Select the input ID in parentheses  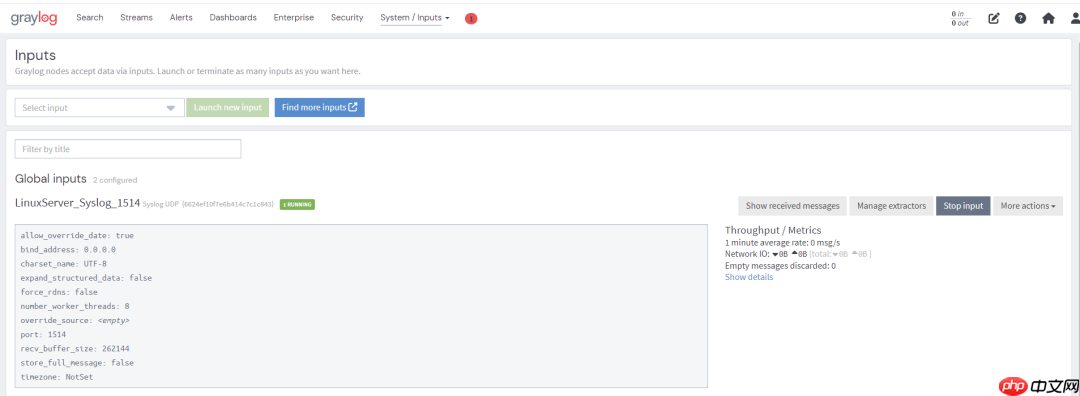[228, 205]
